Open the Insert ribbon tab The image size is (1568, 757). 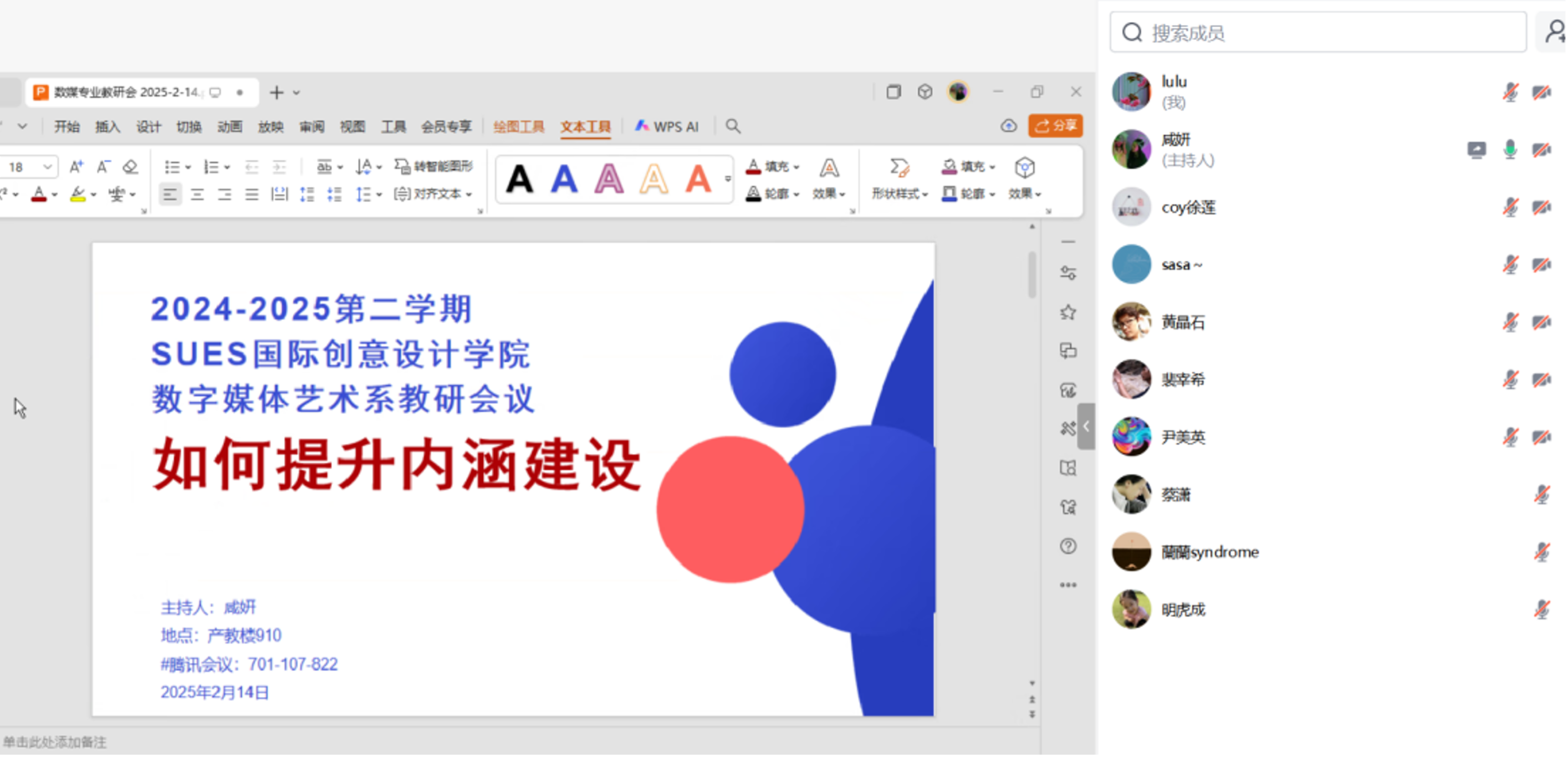[108, 126]
